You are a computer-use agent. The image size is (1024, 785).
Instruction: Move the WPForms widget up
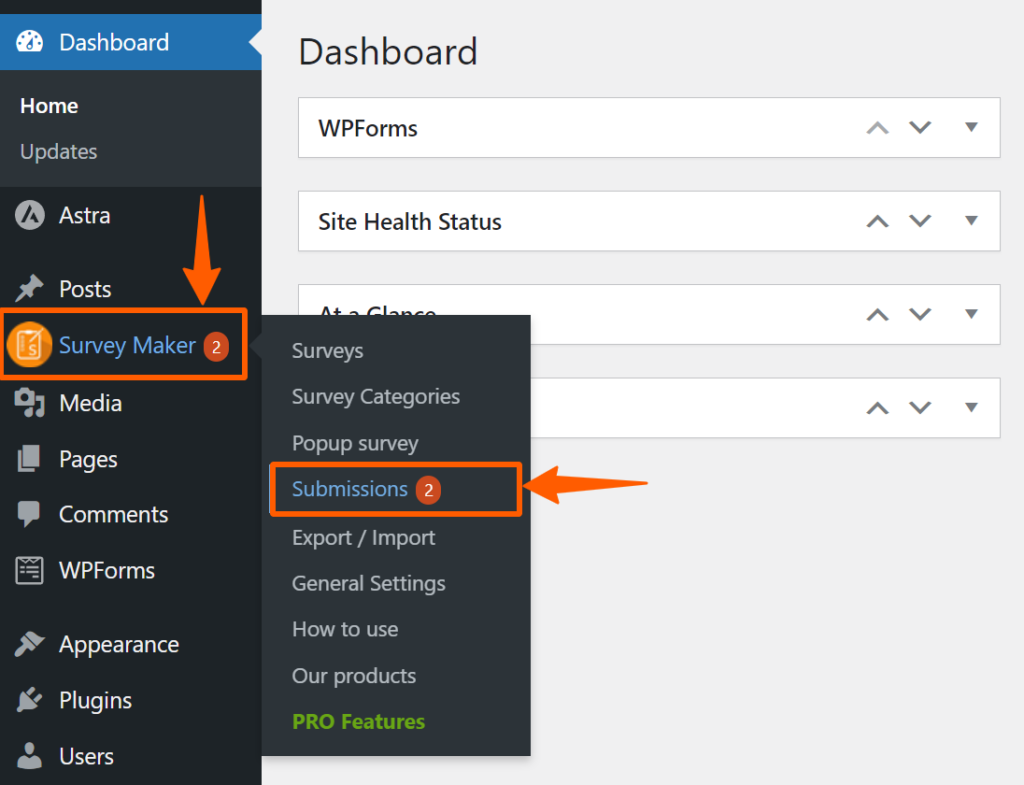click(878, 127)
